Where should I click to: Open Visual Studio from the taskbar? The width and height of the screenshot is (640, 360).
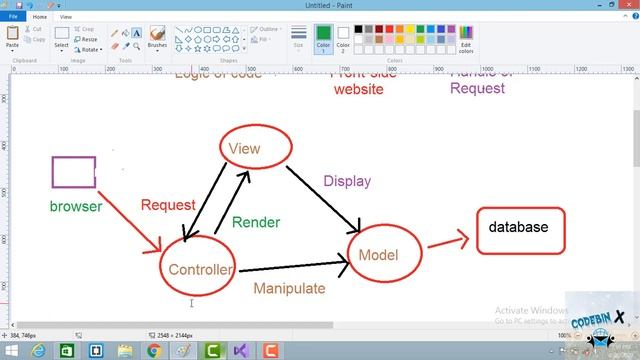tap(241, 351)
